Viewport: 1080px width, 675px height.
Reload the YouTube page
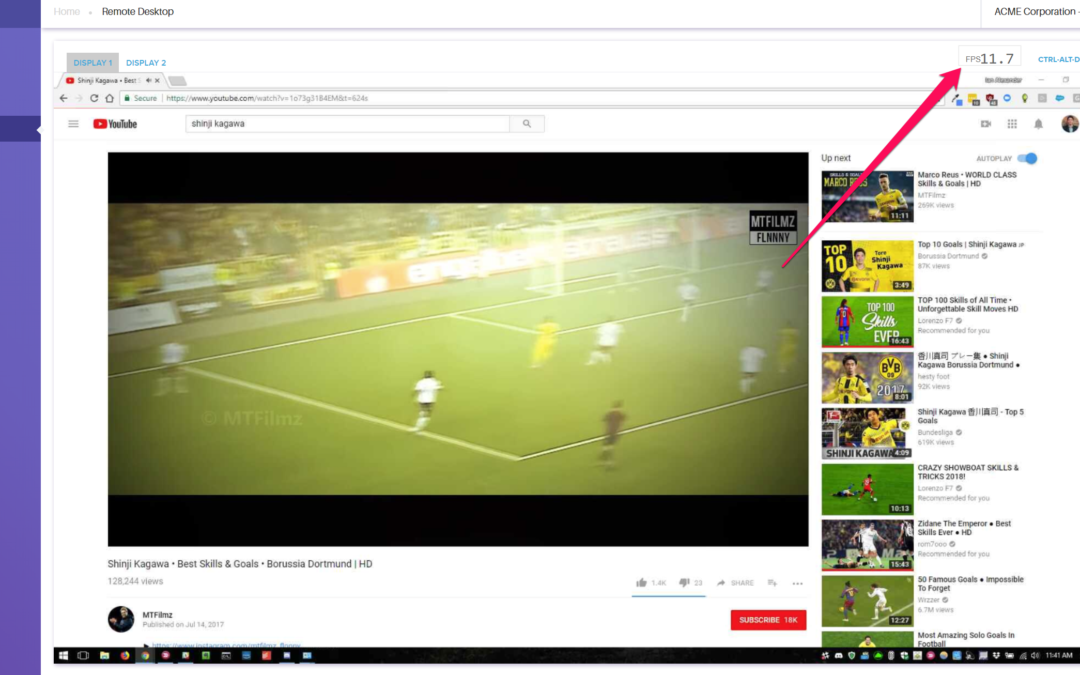(94, 98)
